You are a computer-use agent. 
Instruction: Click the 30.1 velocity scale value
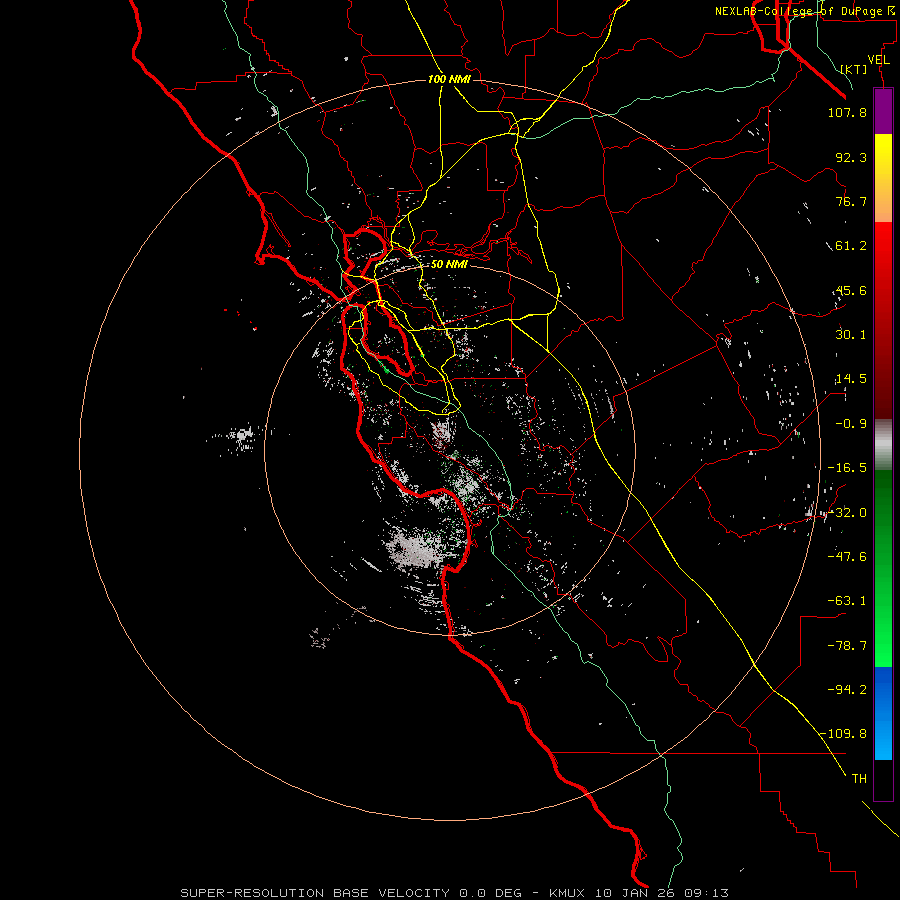click(851, 335)
